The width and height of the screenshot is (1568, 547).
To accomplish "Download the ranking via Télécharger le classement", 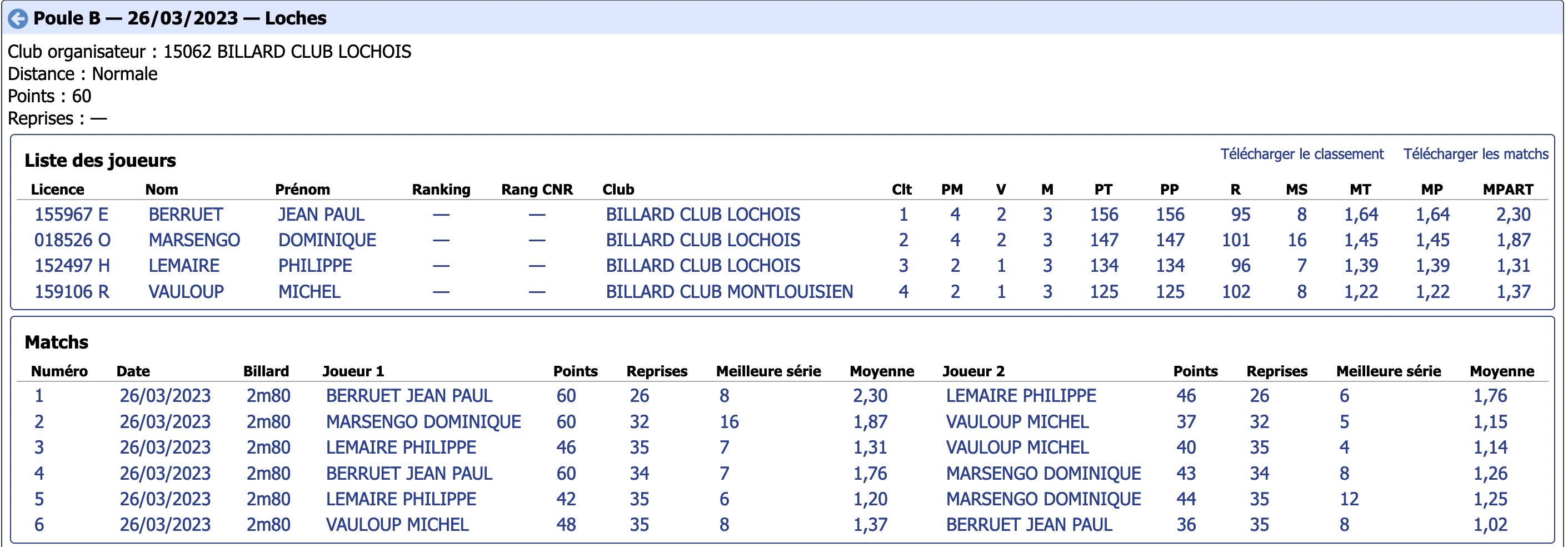I will pos(1301,154).
